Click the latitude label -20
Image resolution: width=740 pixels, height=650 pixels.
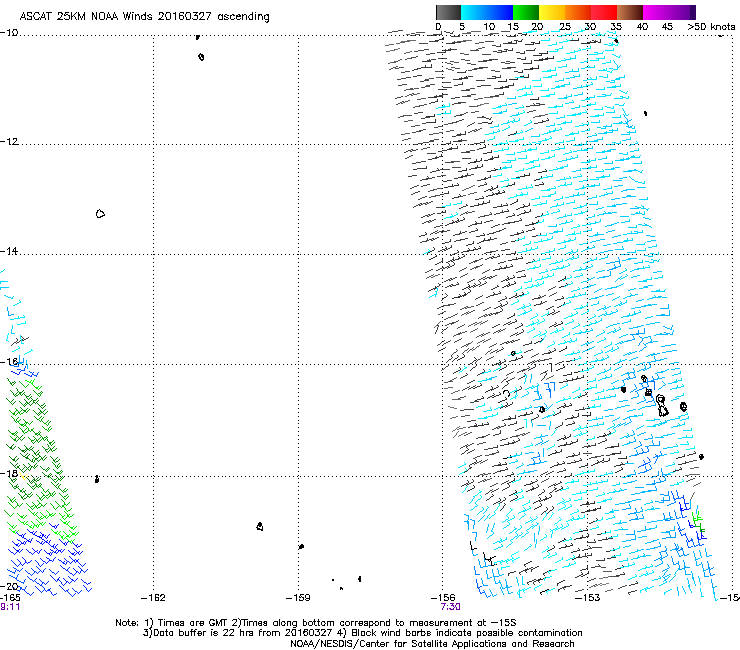(9, 586)
